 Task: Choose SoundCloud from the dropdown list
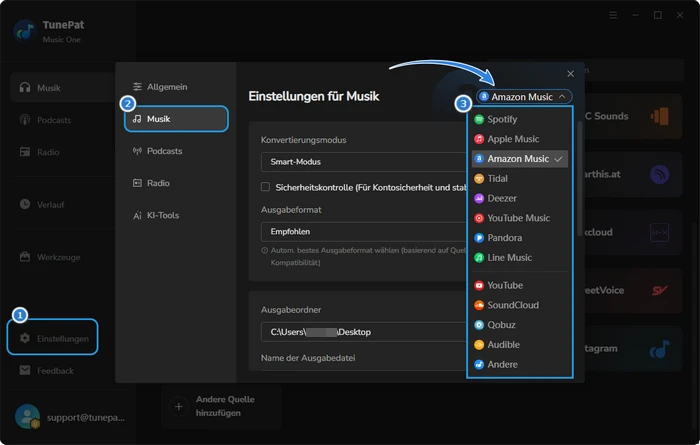coord(520,305)
